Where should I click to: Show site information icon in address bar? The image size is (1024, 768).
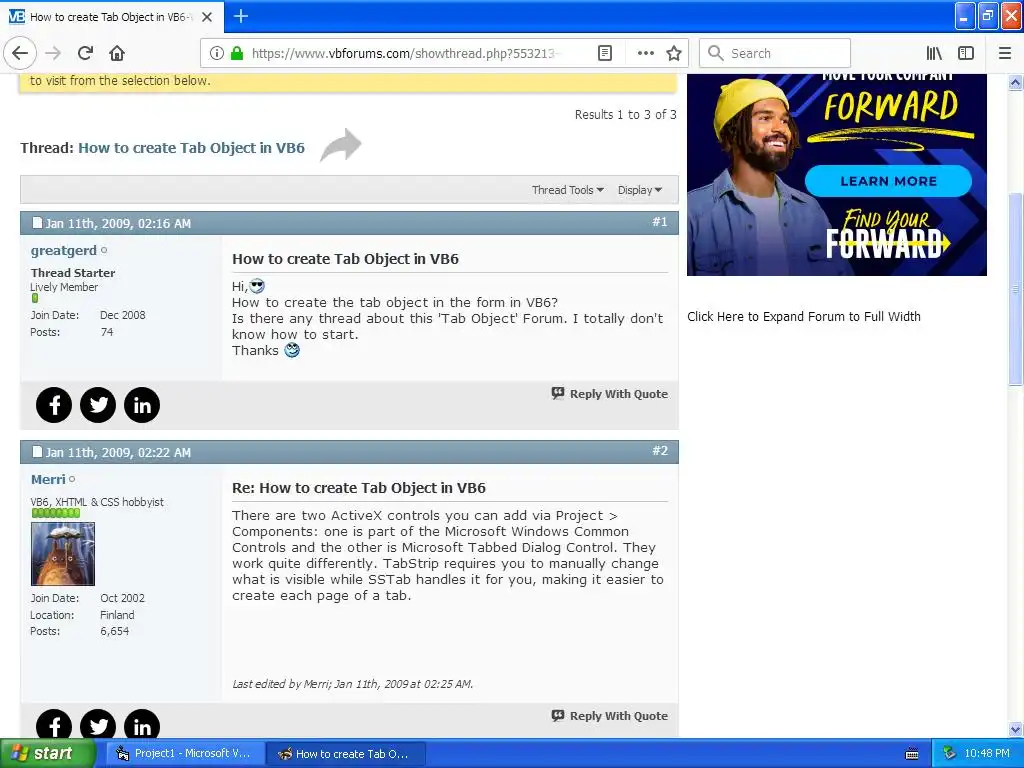click(217, 53)
